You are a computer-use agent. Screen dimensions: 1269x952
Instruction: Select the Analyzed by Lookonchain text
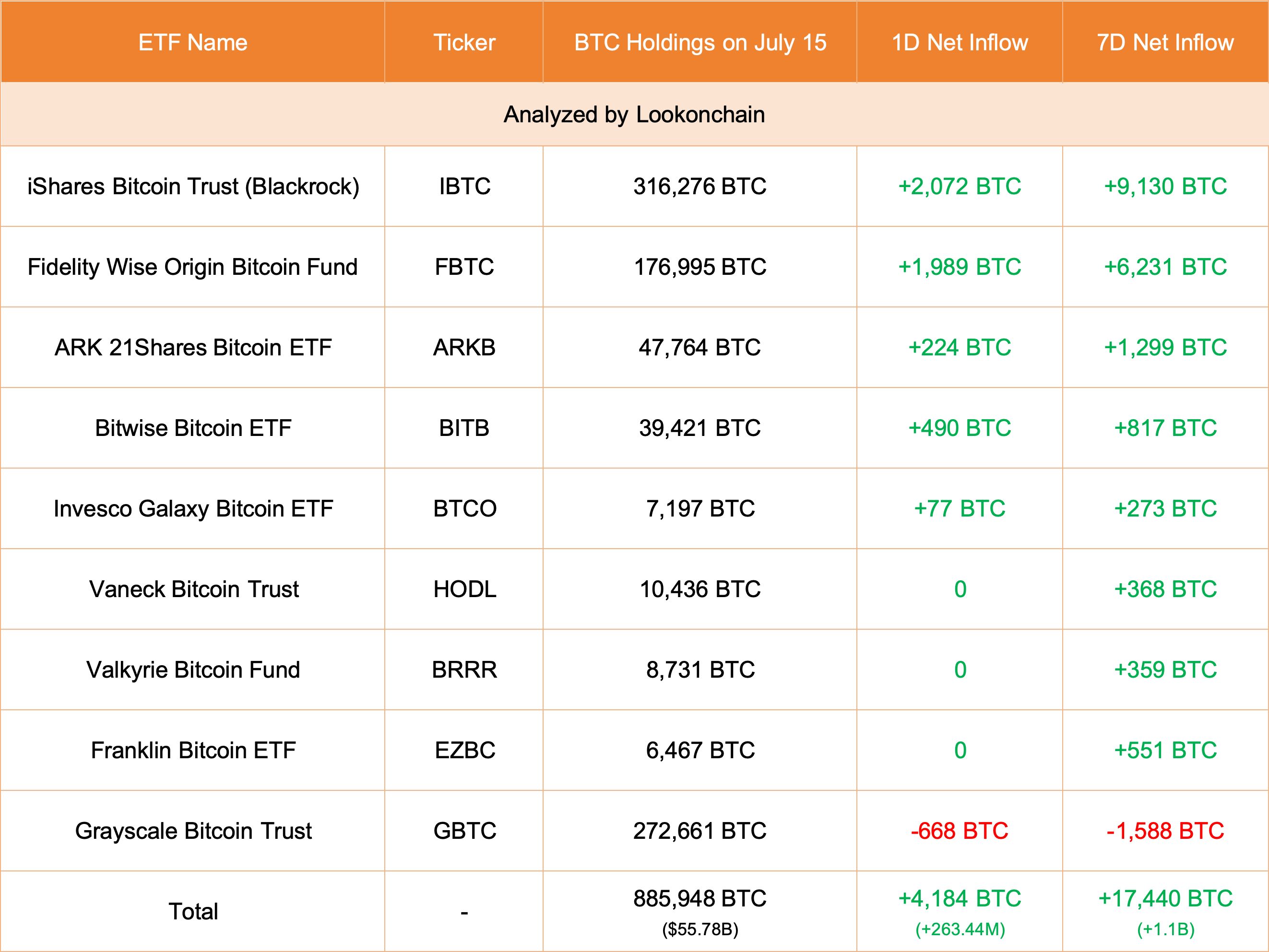tap(634, 115)
